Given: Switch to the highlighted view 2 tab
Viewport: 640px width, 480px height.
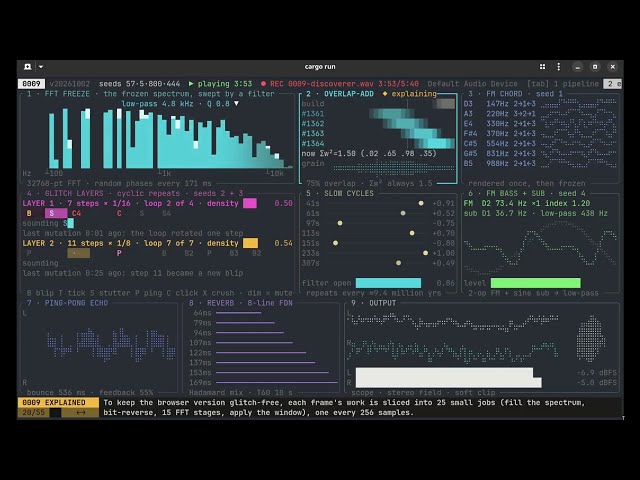Looking at the screenshot, I should pos(612,84).
